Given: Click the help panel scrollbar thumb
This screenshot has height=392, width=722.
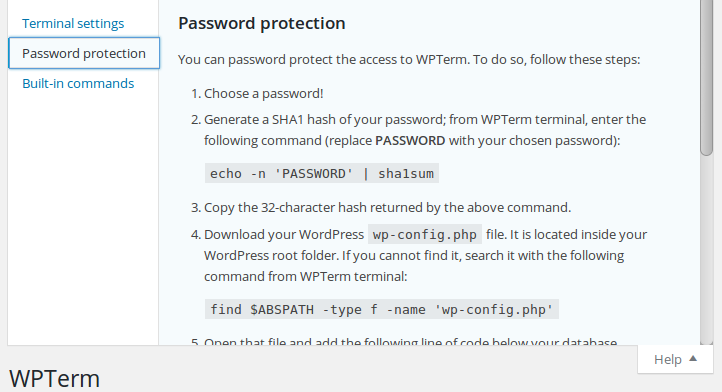Looking at the screenshot, I should pyautogui.click(x=706, y=77).
